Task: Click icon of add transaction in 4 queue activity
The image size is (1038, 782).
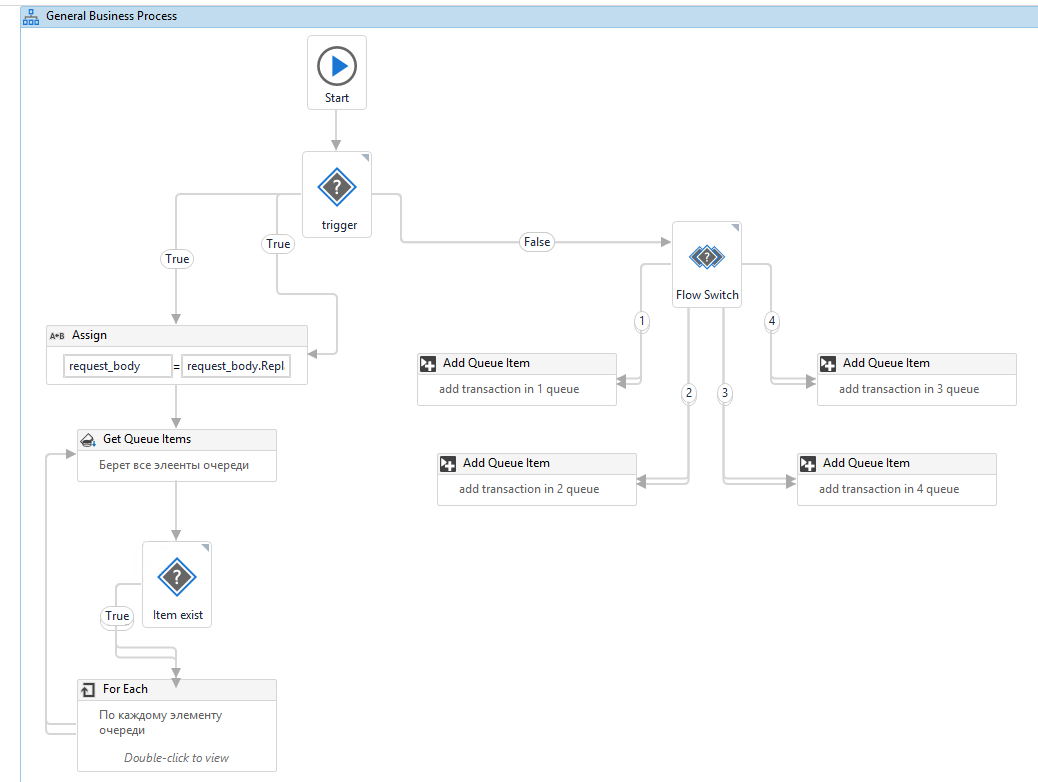Action: point(808,464)
